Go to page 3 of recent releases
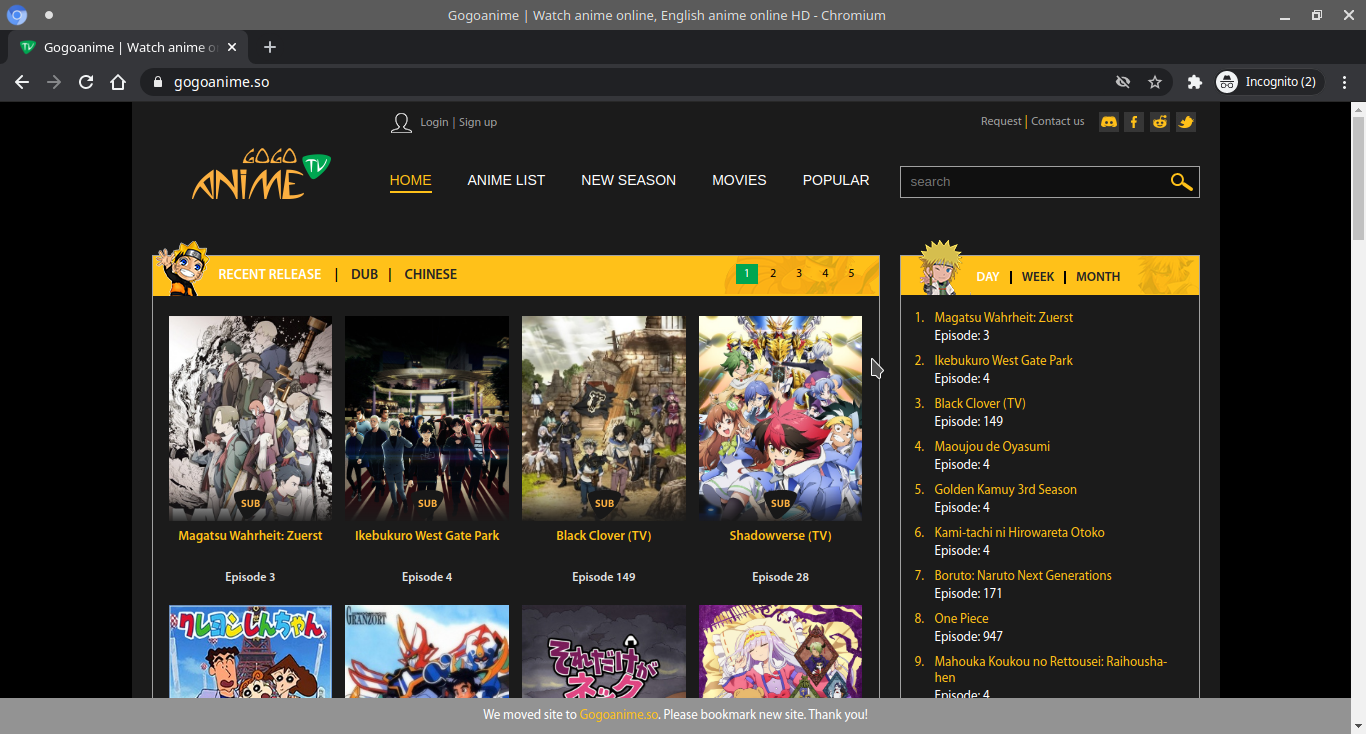 pos(799,273)
